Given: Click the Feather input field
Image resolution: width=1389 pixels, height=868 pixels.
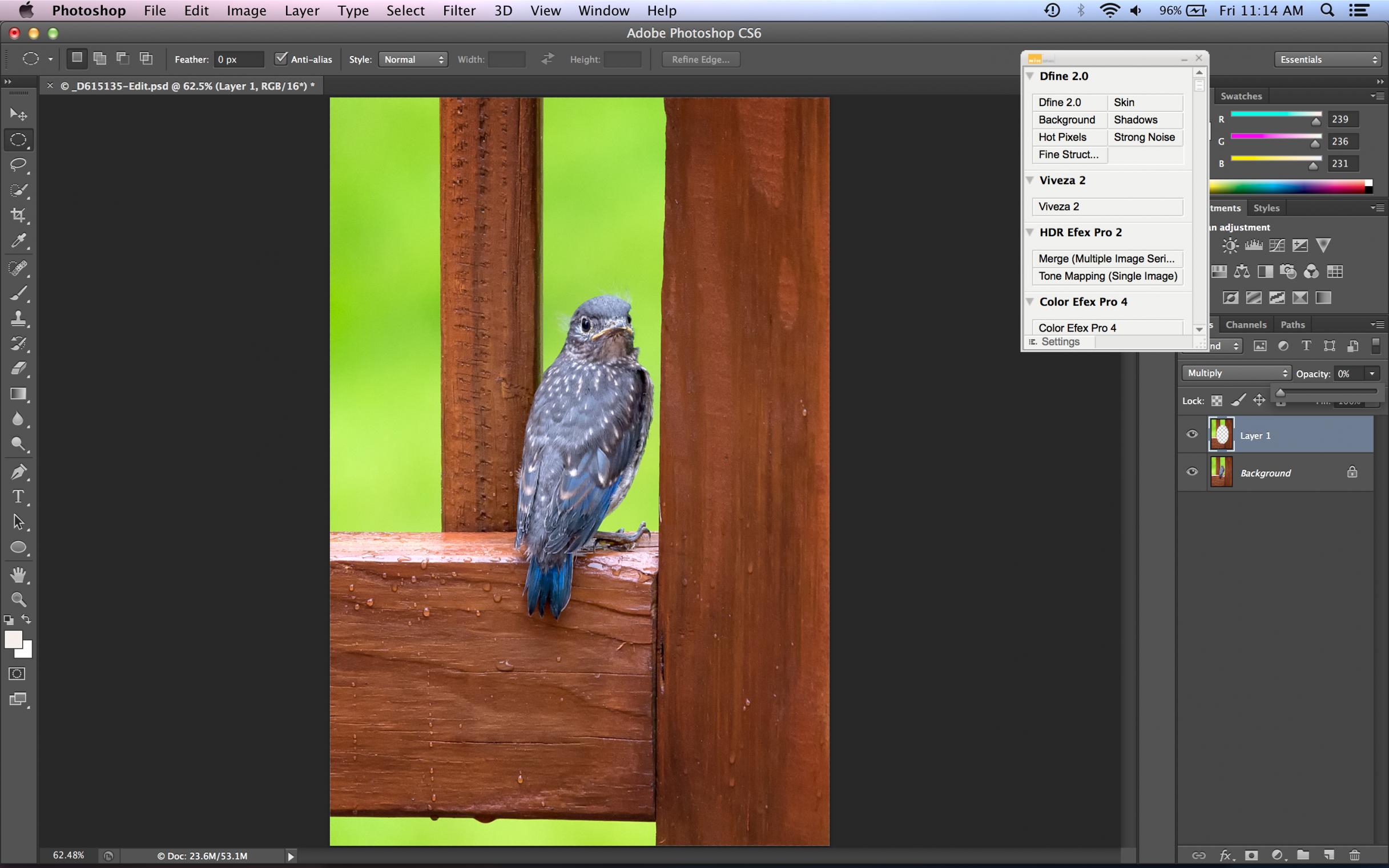Looking at the screenshot, I should click(x=239, y=59).
